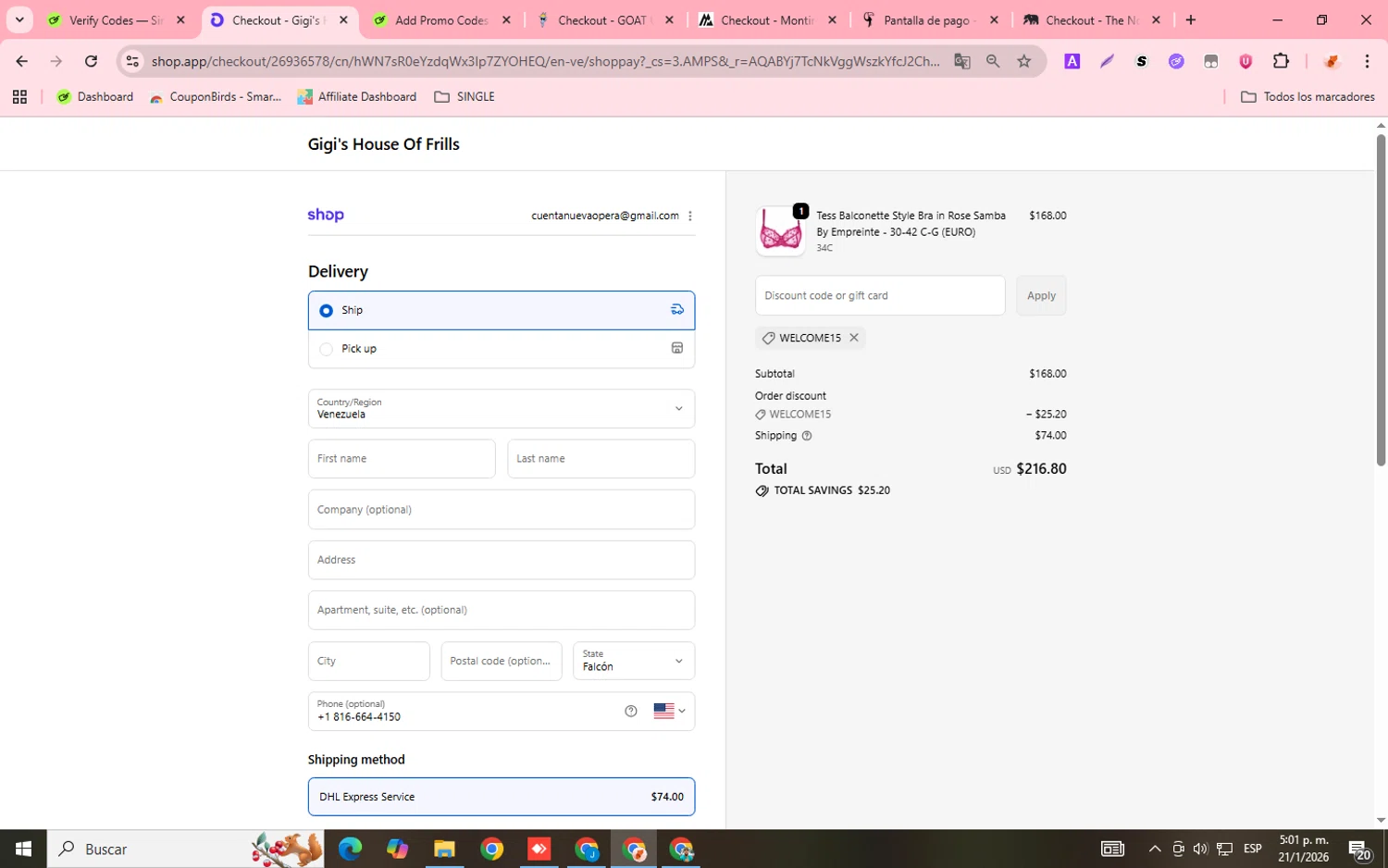1388x868 pixels.
Task: Click the Apply discount button
Action: [x=1041, y=295]
